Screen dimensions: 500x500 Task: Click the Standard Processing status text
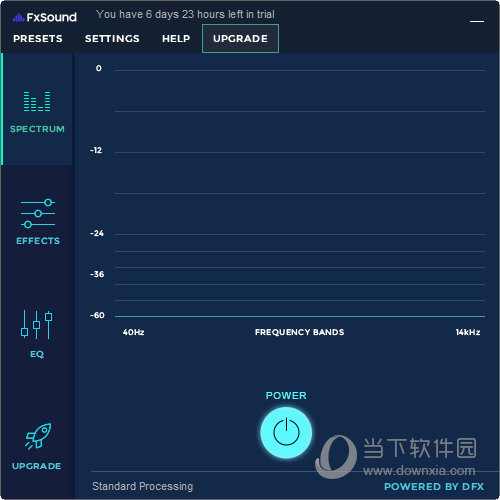pos(143,486)
